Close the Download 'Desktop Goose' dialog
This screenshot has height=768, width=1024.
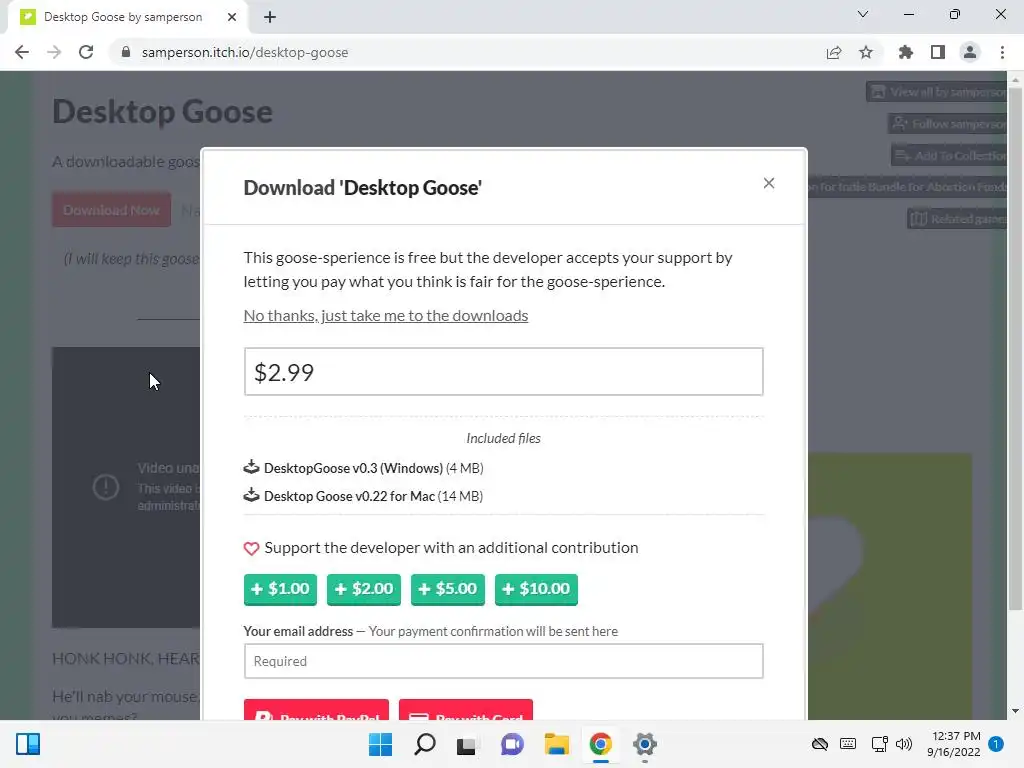769,184
